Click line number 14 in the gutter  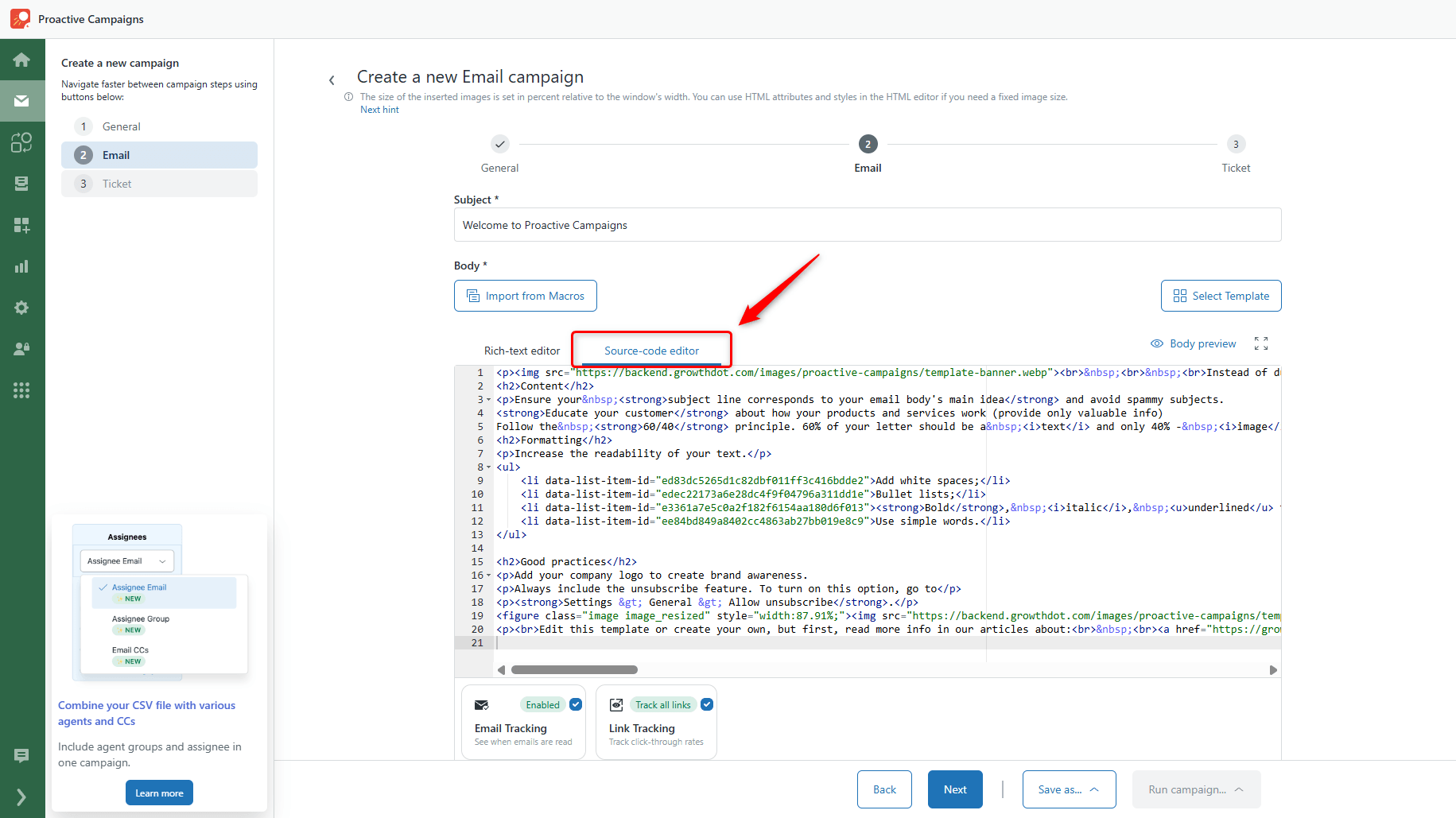pos(477,549)
